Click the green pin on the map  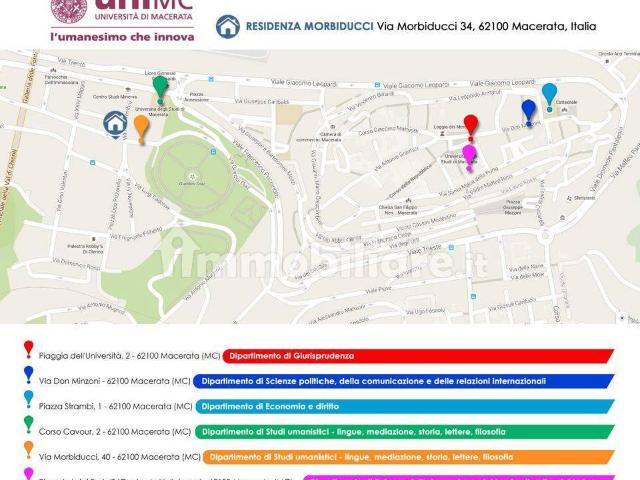[160, 89]
